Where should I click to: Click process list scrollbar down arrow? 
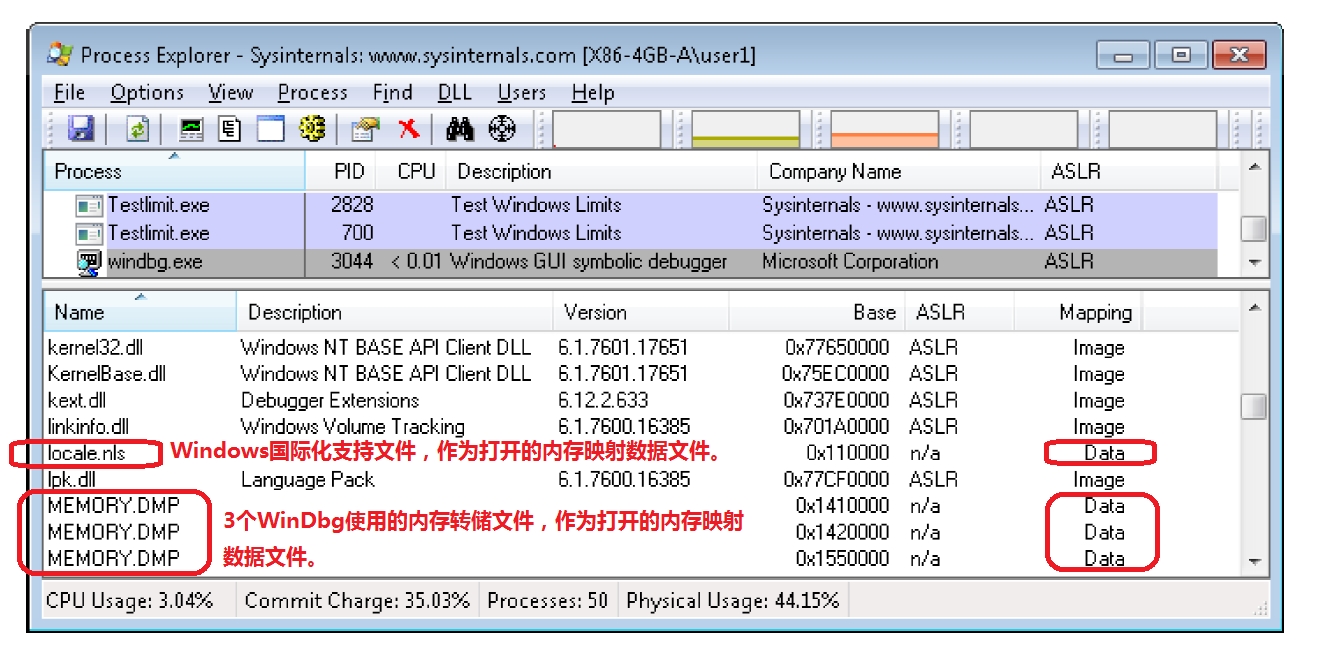1254,263
